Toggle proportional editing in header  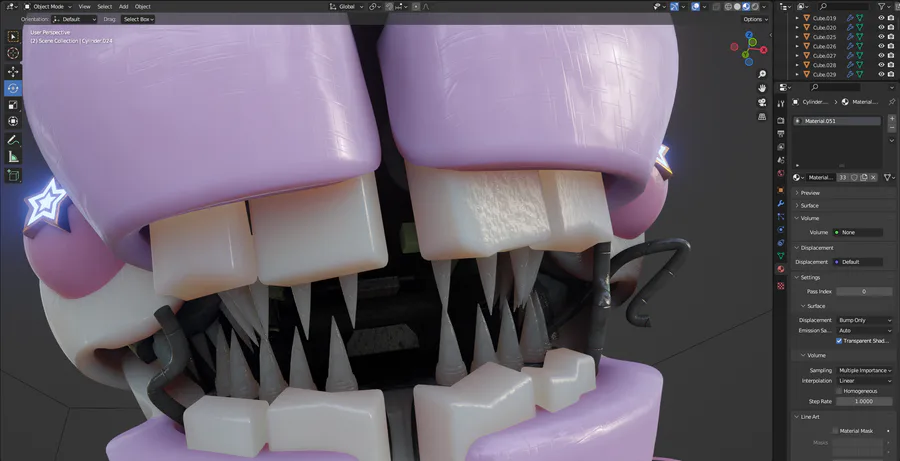(x=416, y=6)
